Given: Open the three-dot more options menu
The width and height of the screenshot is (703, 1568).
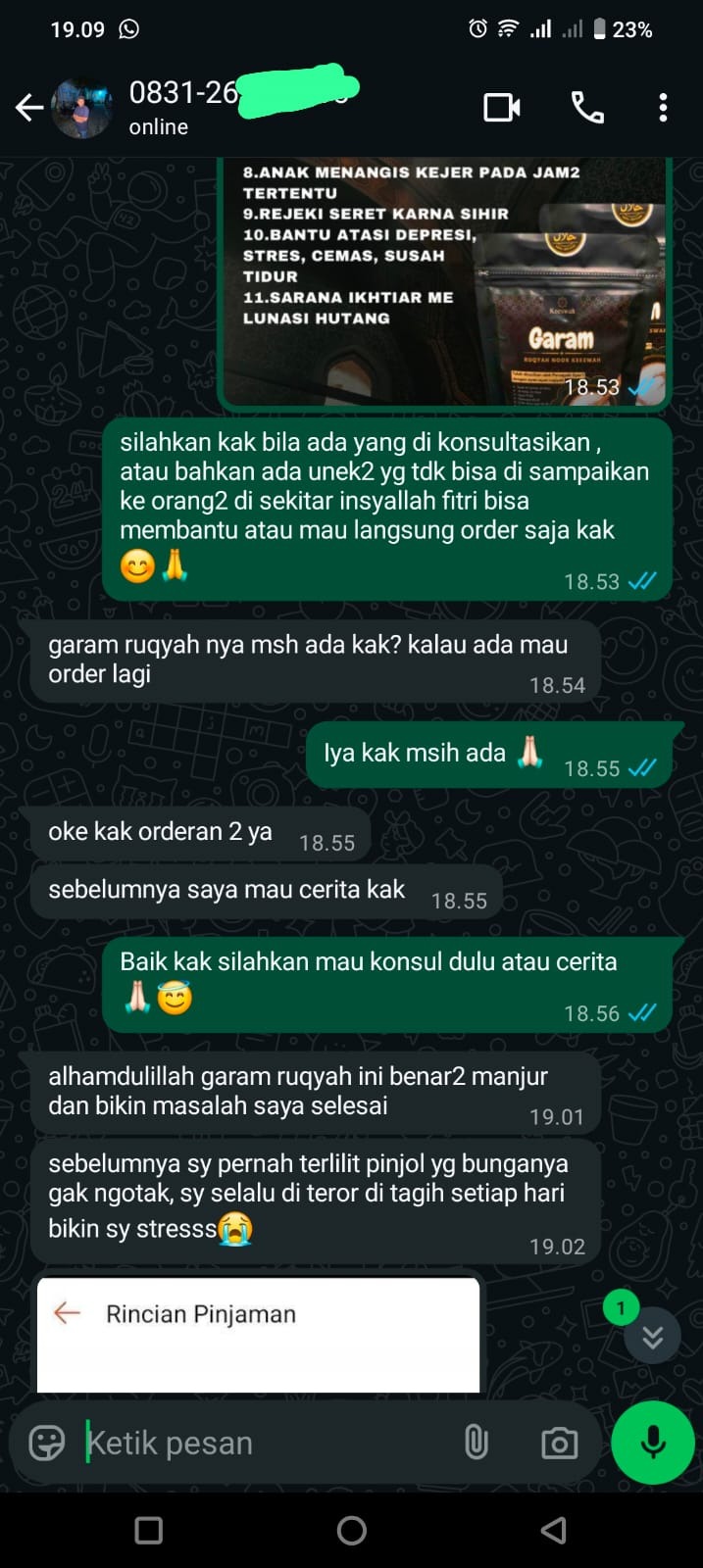Looking at the screenshot, I should 664,108.
